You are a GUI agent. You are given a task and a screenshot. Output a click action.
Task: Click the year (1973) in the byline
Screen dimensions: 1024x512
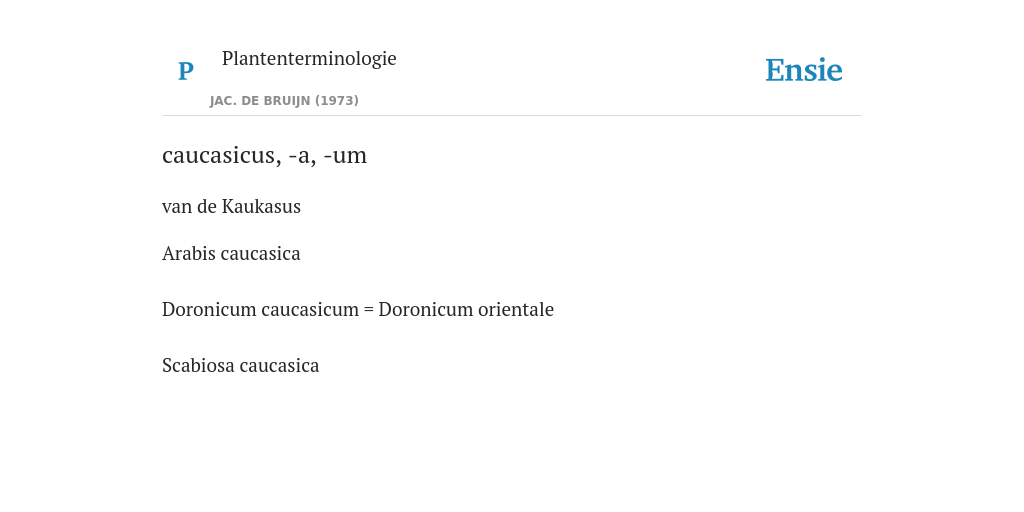pyautogui.click(x=337, y=101)
